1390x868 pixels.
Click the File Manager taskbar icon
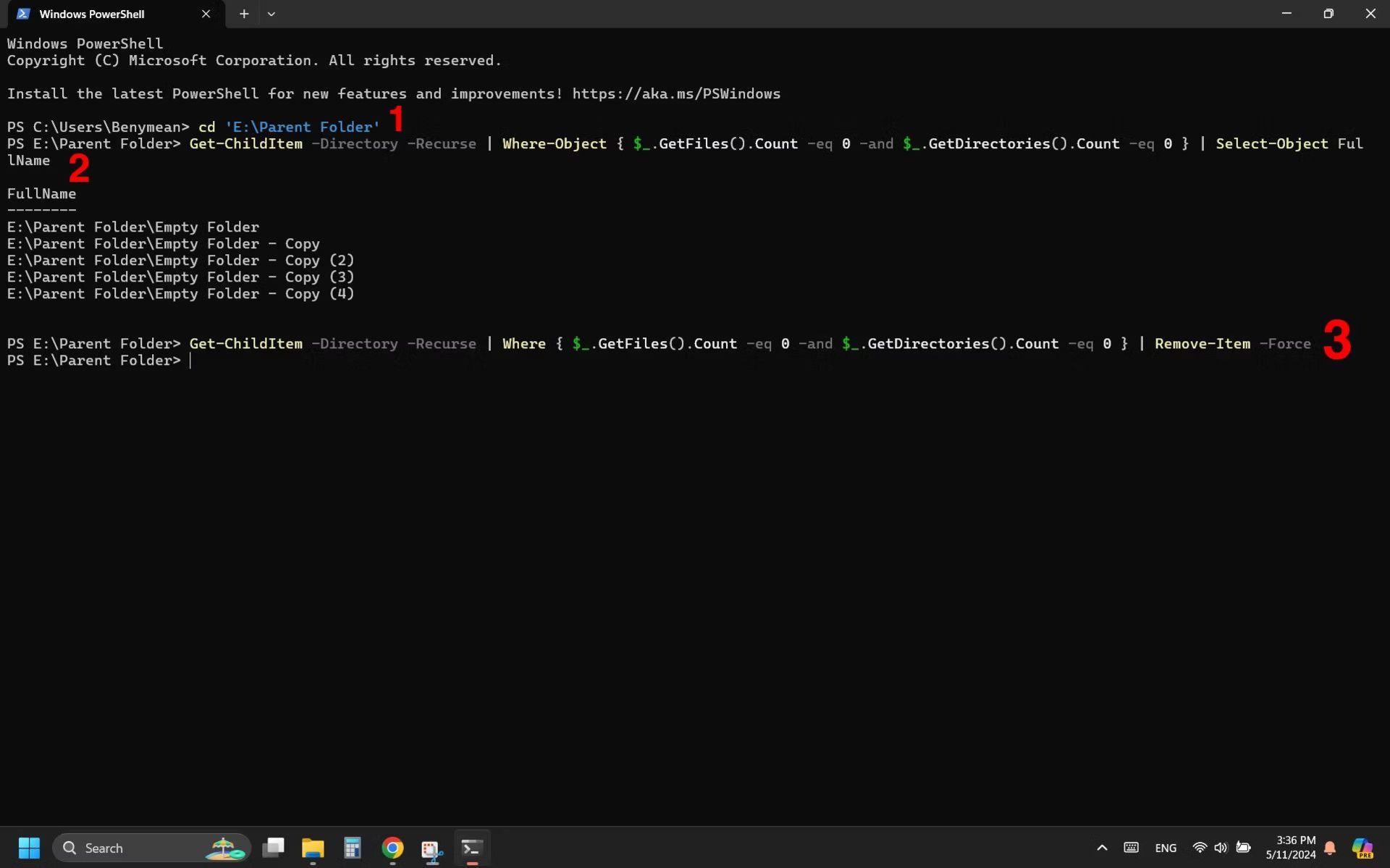(x=313, y=848)
